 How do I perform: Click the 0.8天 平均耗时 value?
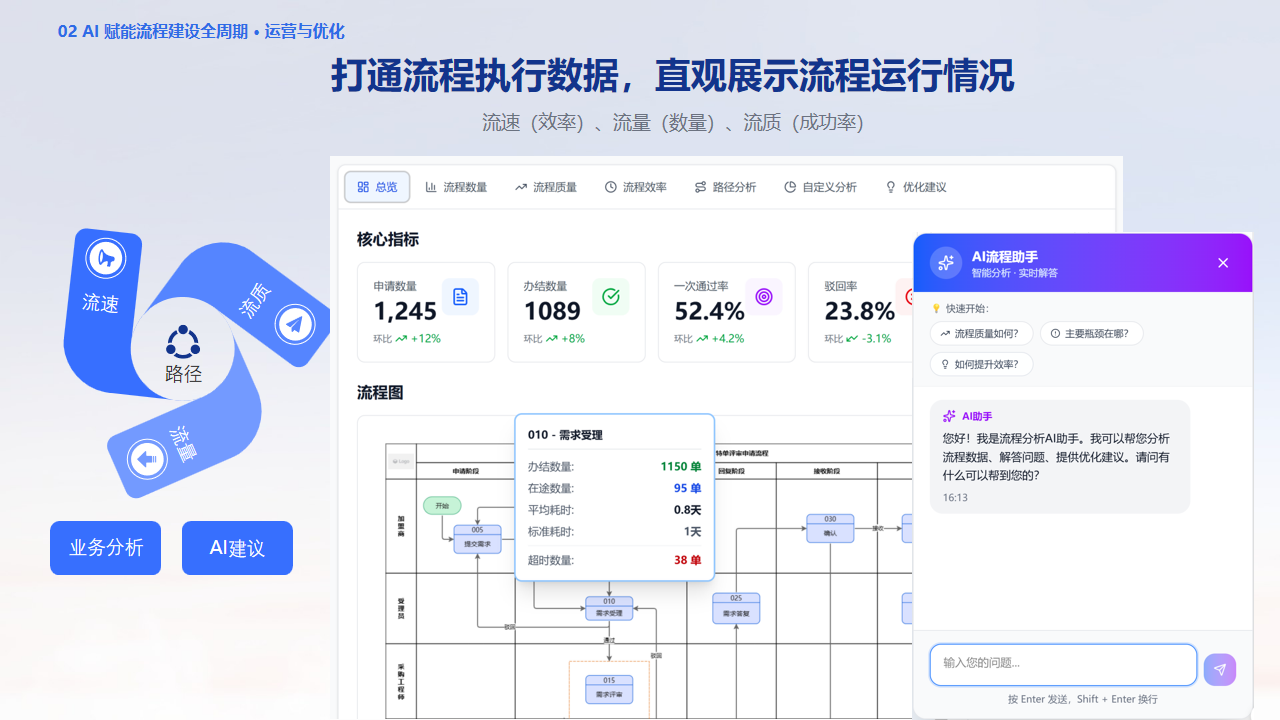(x=688, y=510)
